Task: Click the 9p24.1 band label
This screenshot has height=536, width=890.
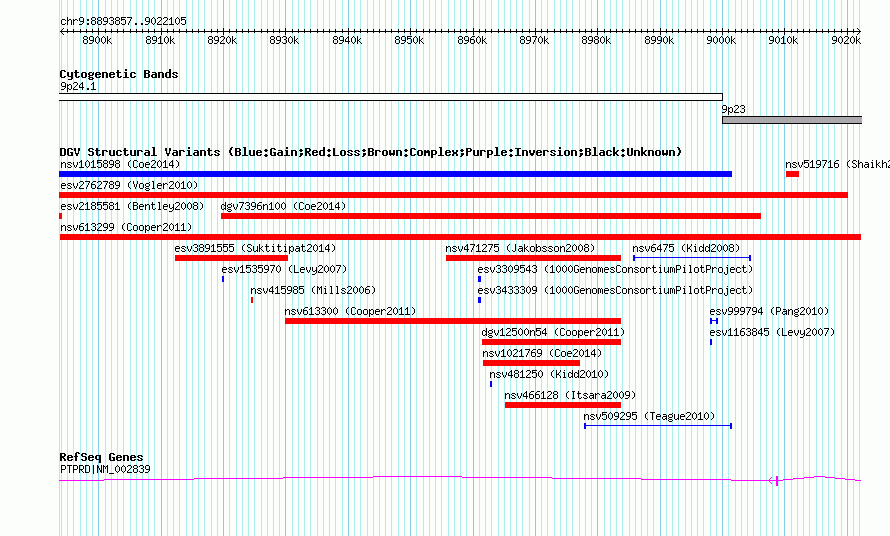Action: point(78,86)
